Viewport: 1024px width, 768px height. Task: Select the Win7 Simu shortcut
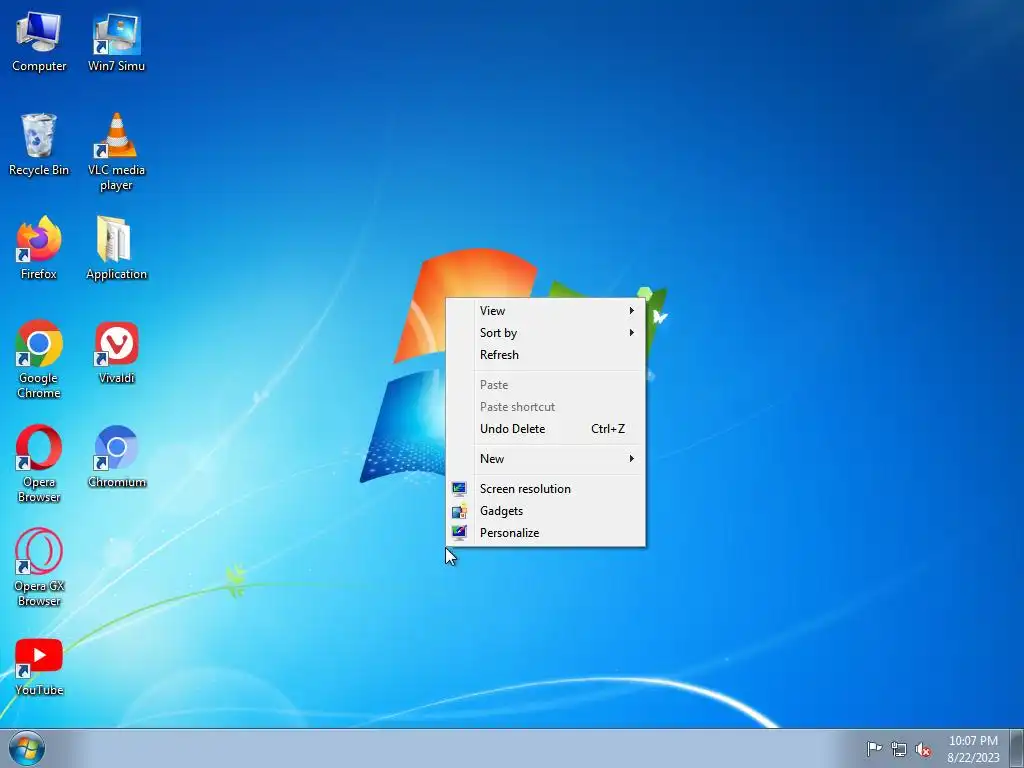click(x=116, y=41)
